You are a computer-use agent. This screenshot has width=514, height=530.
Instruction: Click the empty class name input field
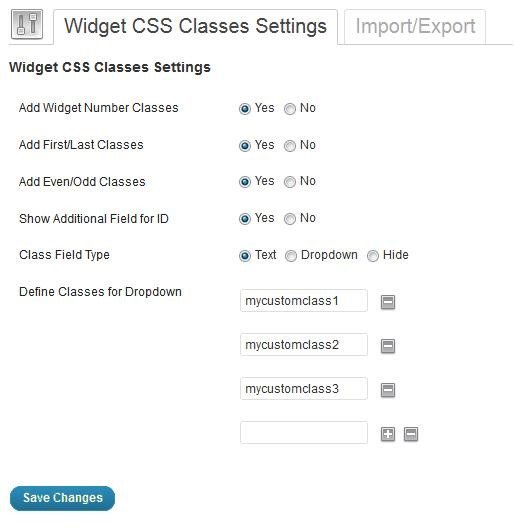303,432
